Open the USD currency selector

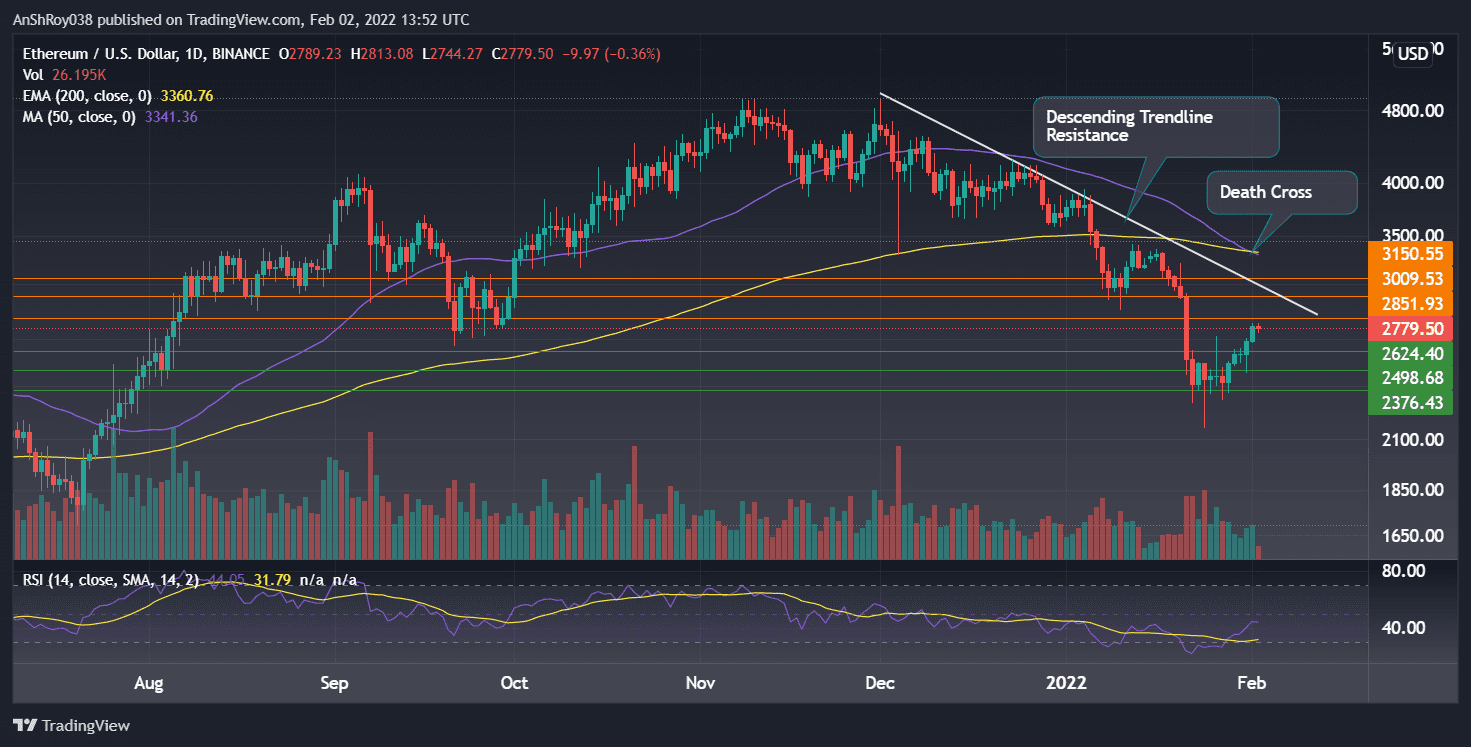tap(1412, 54)
